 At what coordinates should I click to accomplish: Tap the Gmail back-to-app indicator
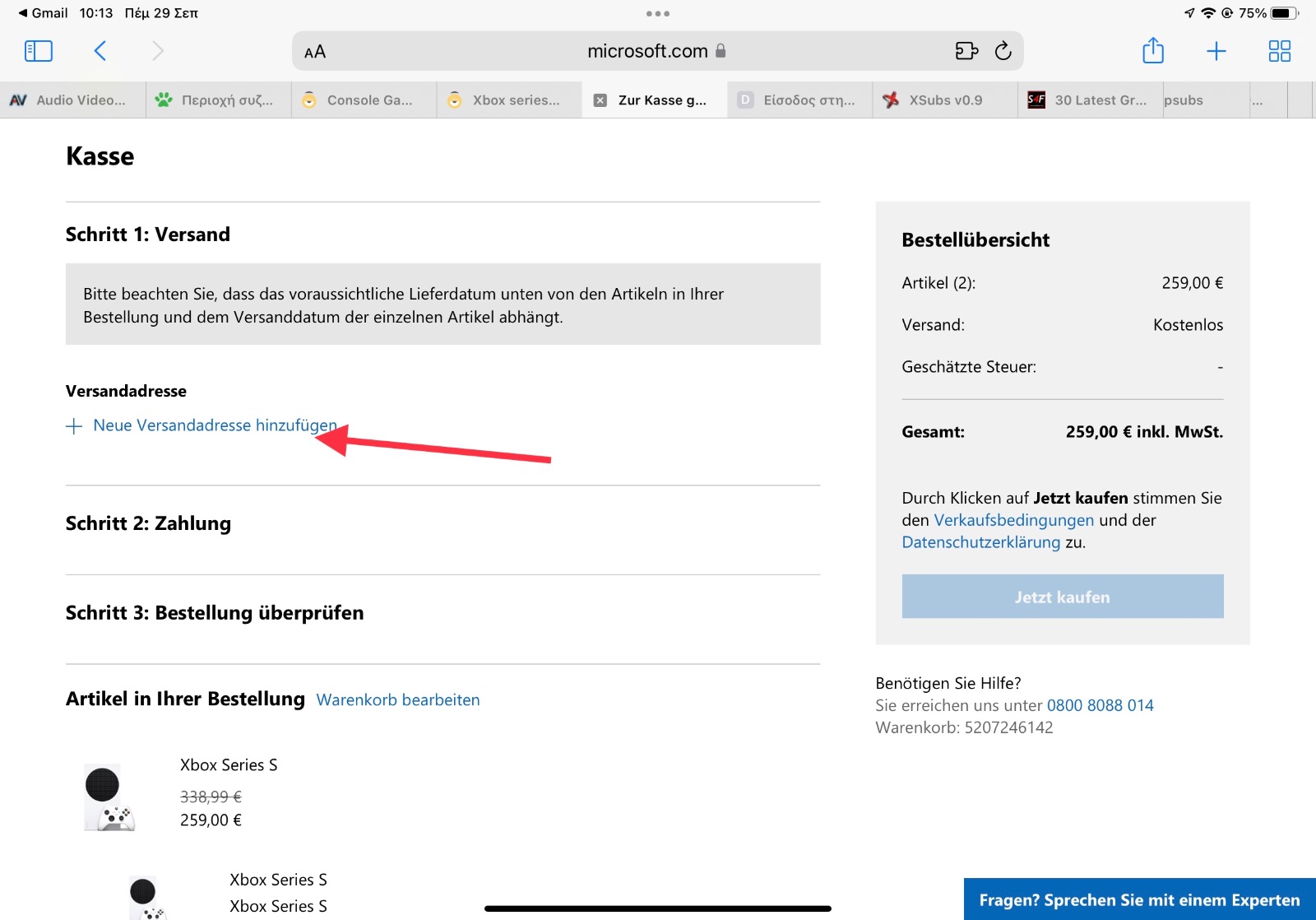pos(43,13)
